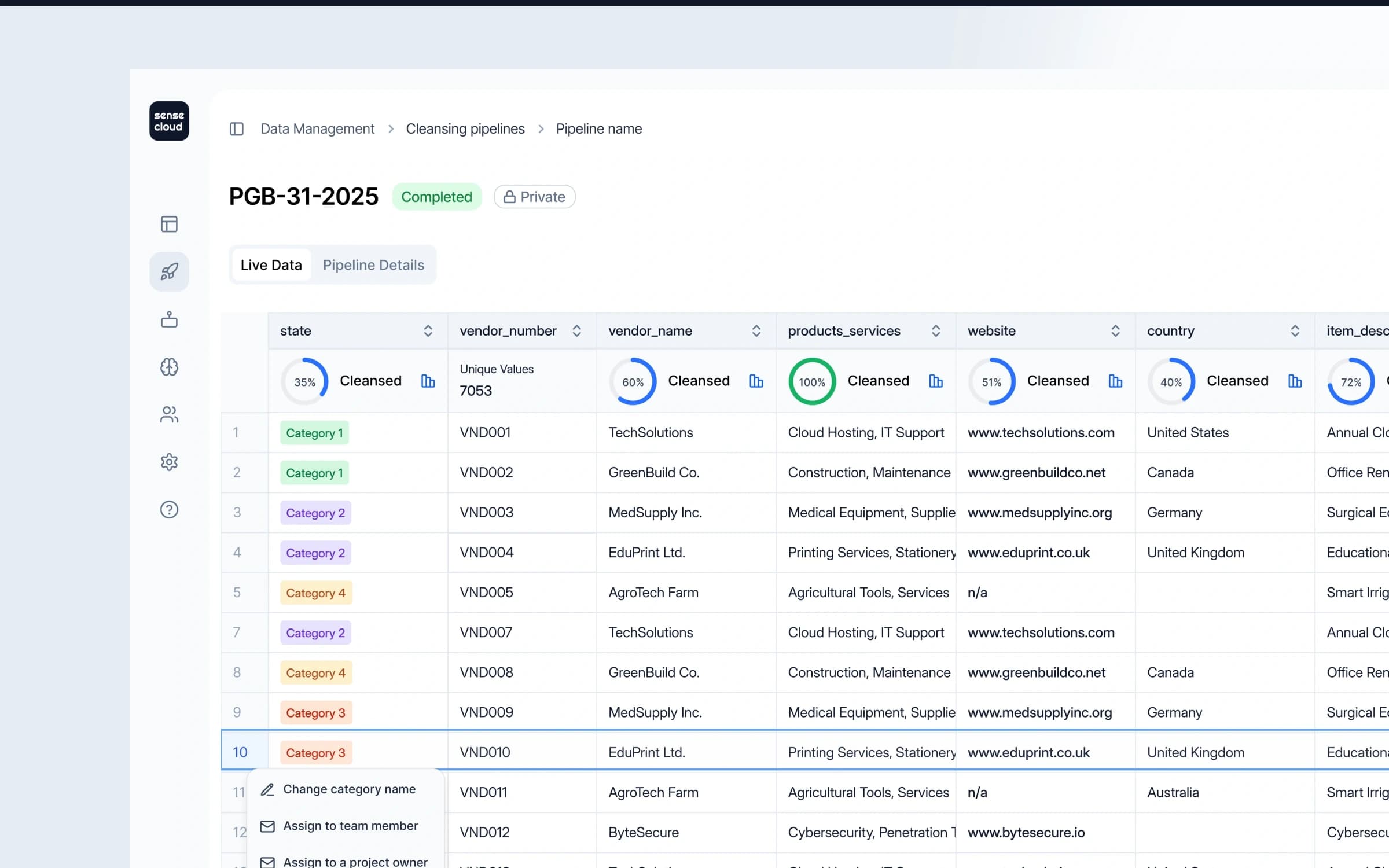Open state column chart icon
The image size is (1389, 868).
click(x=428, y=381)
